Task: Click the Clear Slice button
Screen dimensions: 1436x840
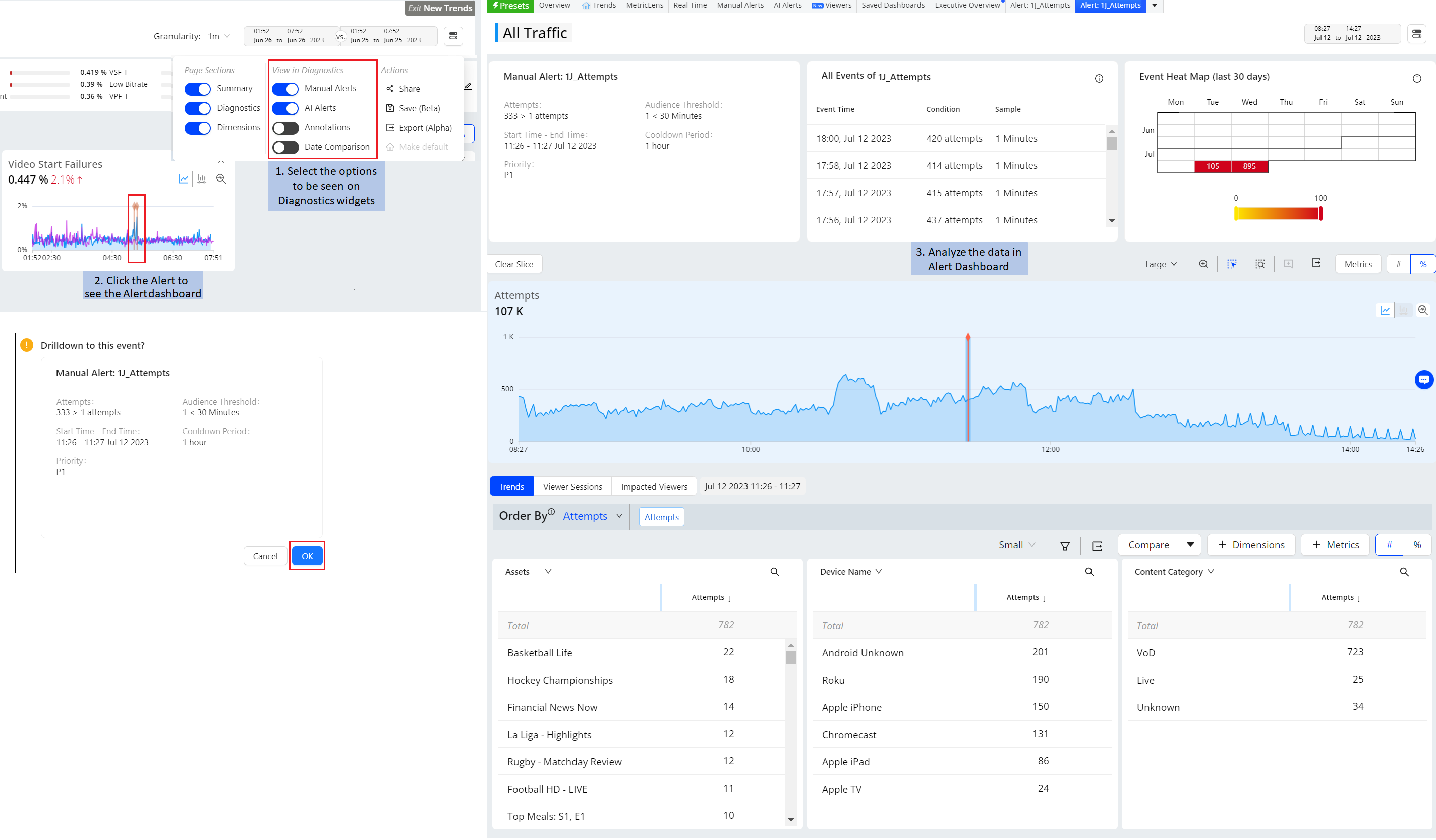Action: coord(513,264)
